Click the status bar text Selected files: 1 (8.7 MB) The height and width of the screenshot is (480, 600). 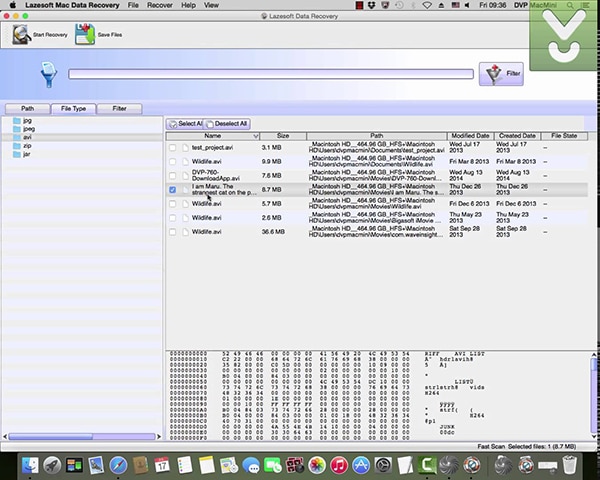[x=543, y=447]
